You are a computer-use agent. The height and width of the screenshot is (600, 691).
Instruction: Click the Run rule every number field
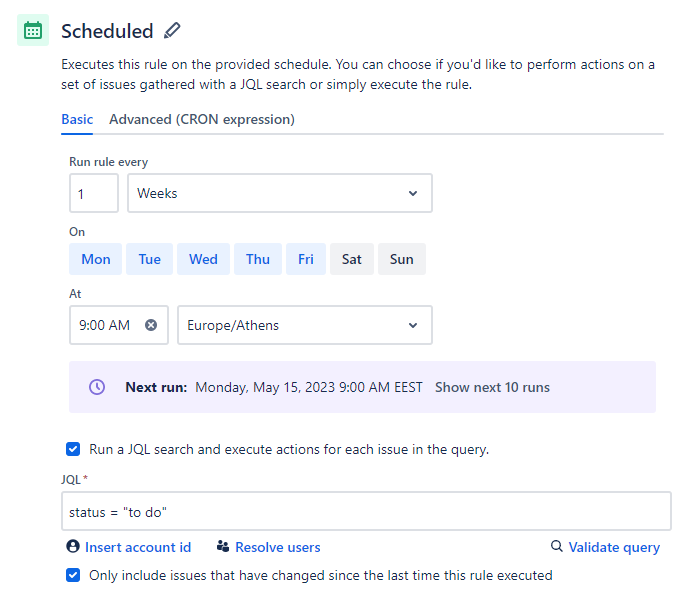(x=94, y=193)
